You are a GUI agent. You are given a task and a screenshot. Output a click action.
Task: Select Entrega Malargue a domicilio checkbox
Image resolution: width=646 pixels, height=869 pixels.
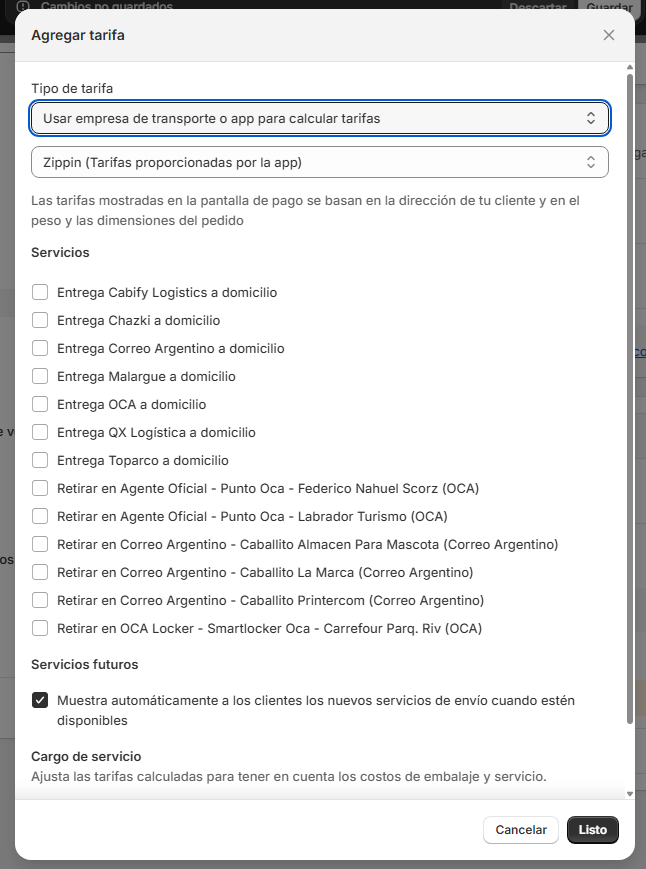(40, 377)
